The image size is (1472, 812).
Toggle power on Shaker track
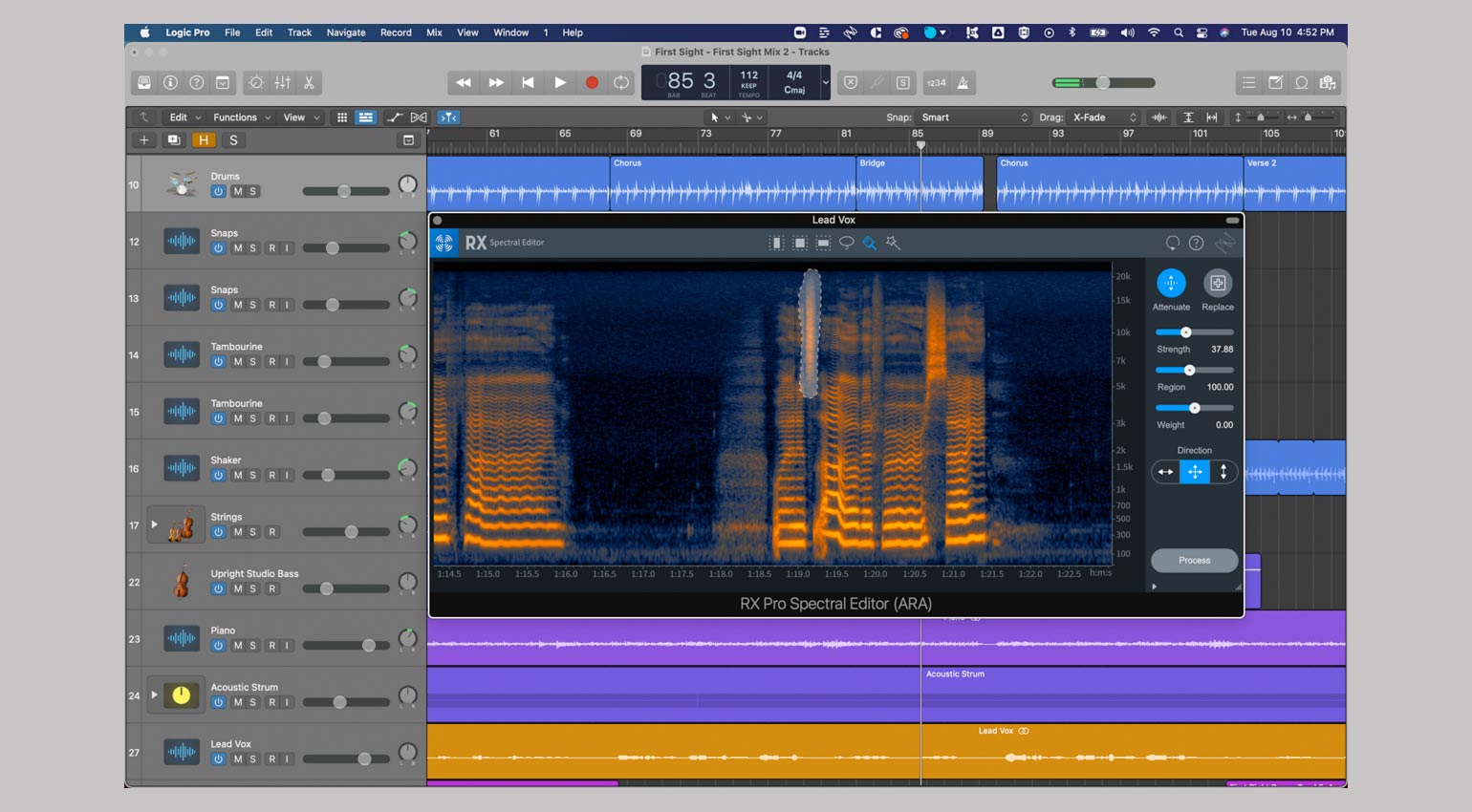coord(218,475)
